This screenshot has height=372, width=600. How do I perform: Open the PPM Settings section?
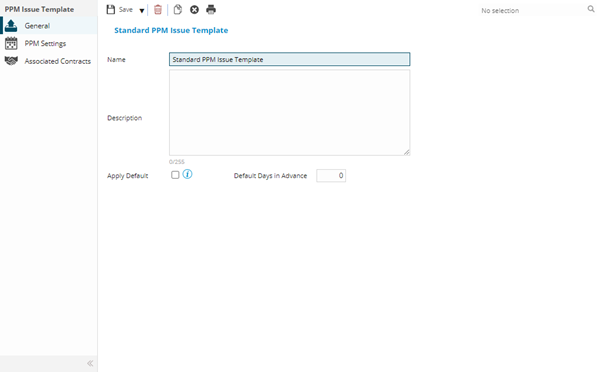[x=49, y=43]
